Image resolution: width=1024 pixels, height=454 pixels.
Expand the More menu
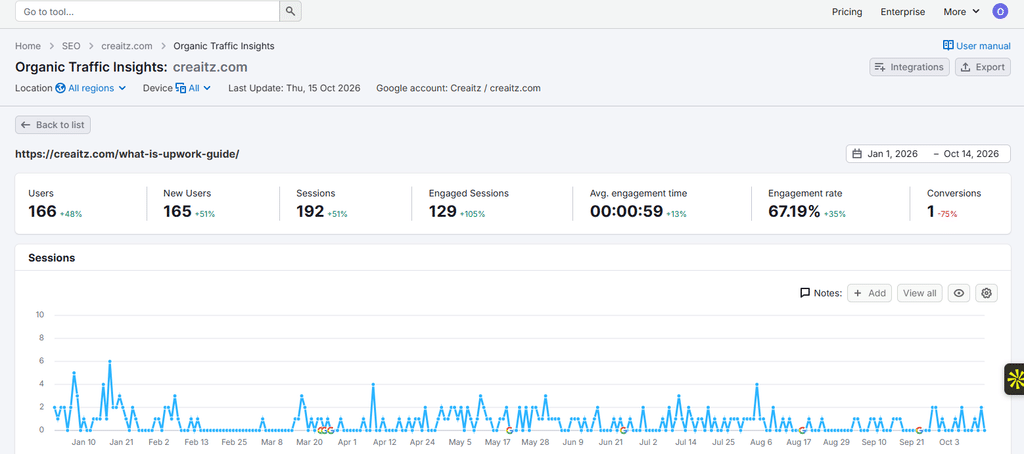tap(961, 12)
